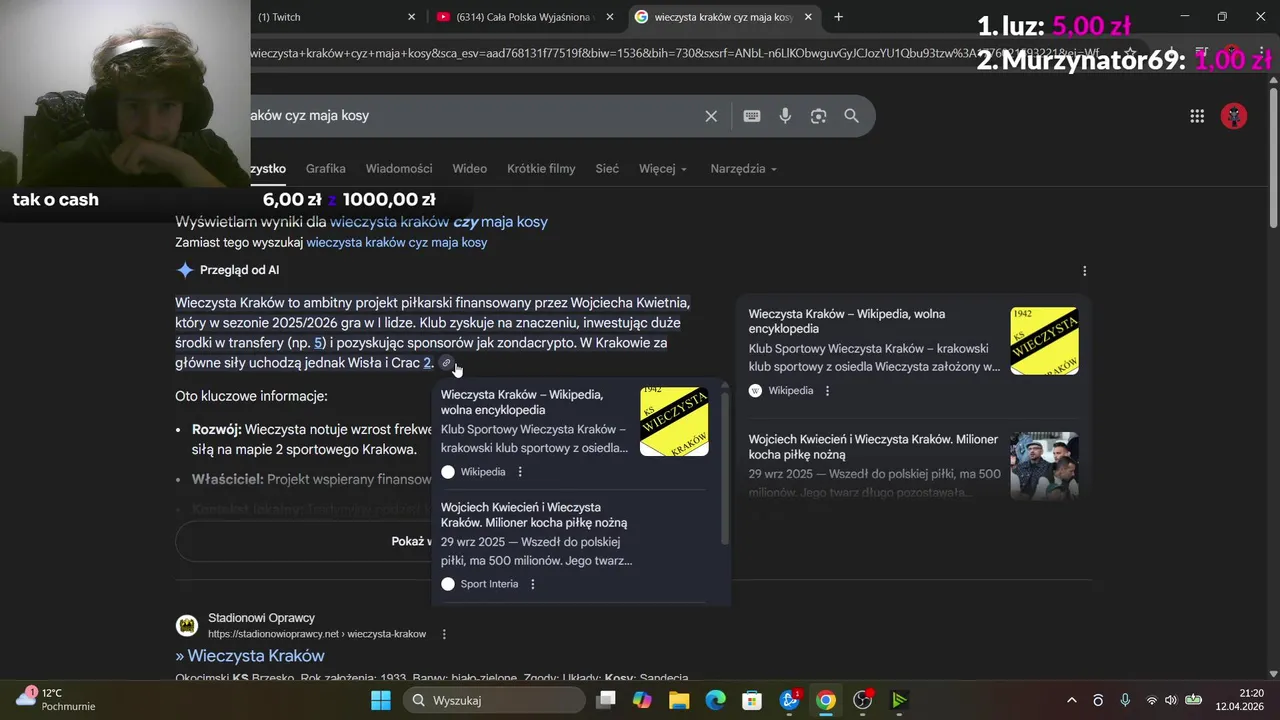The width and height of the screenshot is (1280, 720).
Task: Click the Wieczysta logo thumbnail in popup
Action: point(674,422)
